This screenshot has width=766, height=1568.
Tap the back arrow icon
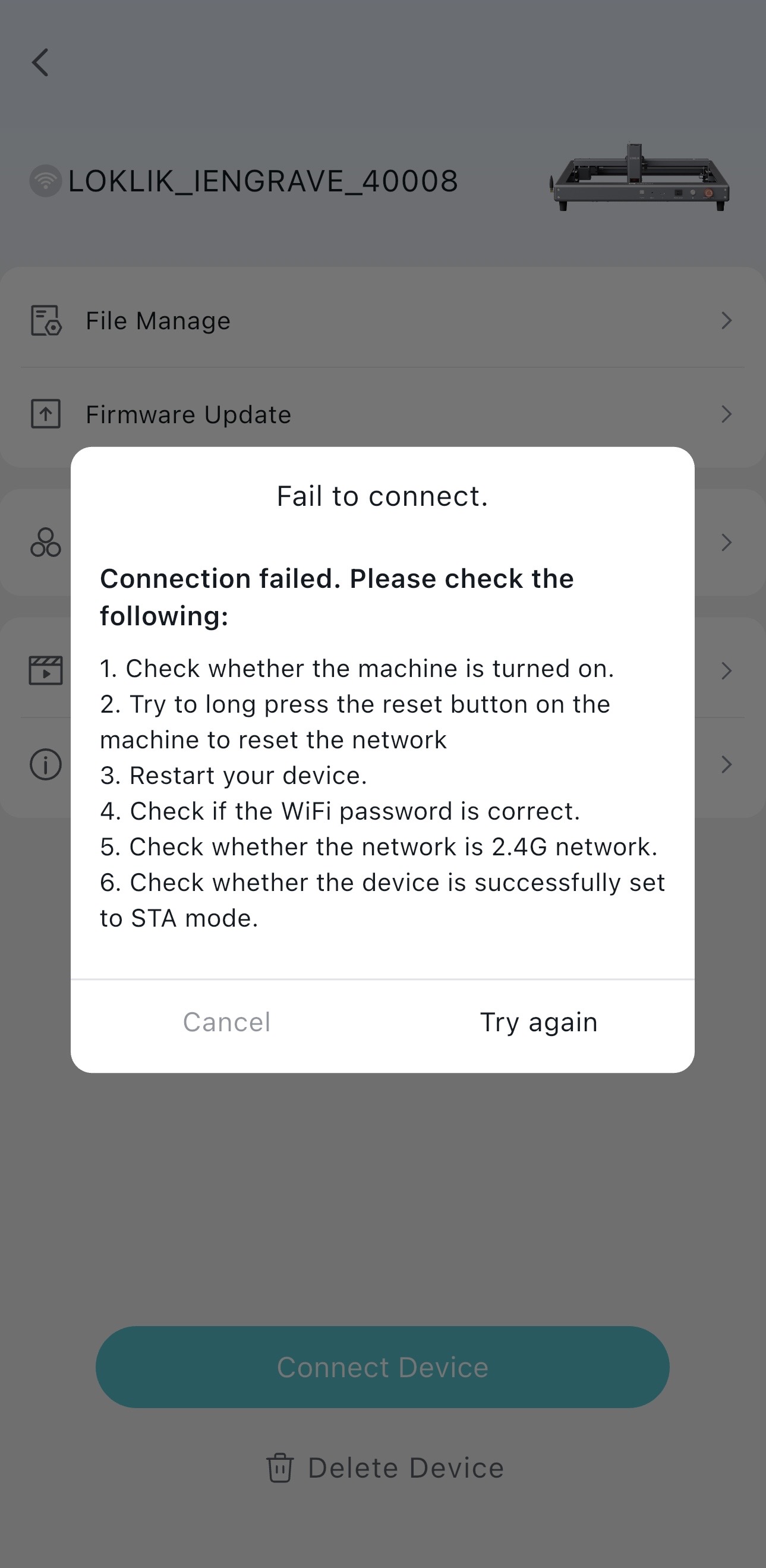(x=40, y=62)
